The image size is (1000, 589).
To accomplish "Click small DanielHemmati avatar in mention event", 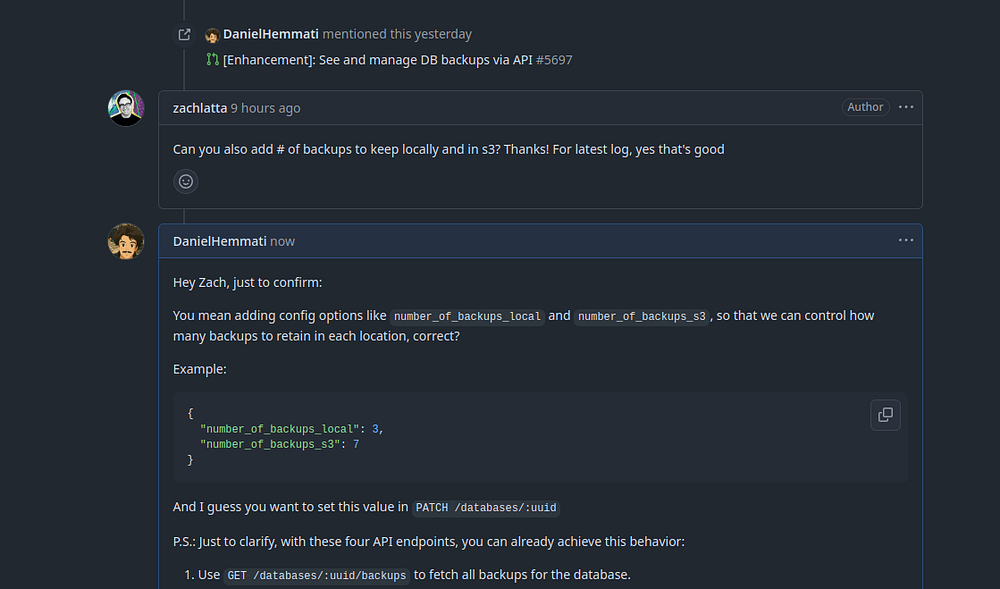I will (212, 35).
